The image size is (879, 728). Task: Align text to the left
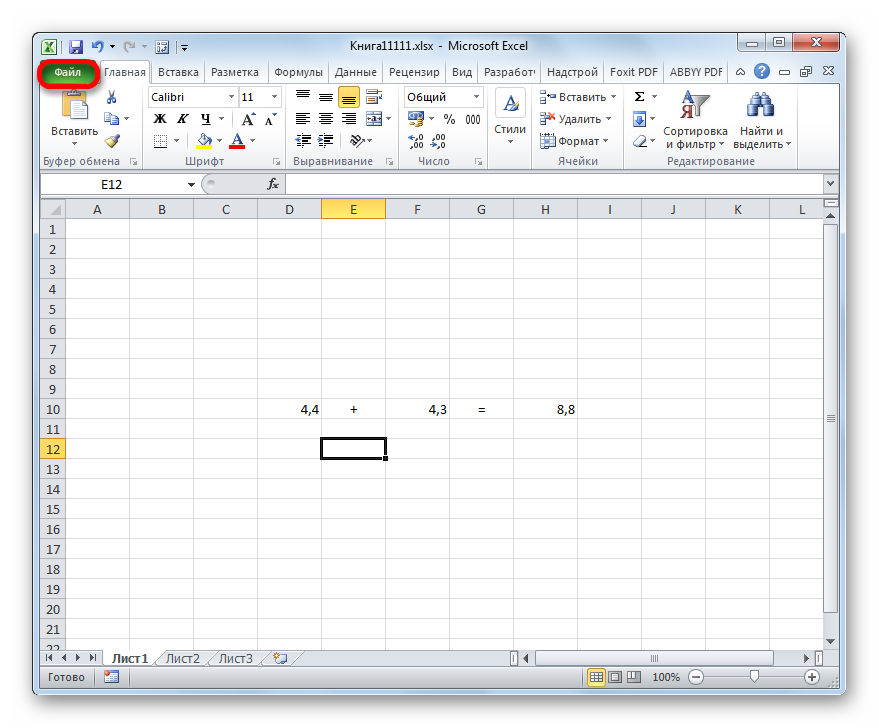303,119
